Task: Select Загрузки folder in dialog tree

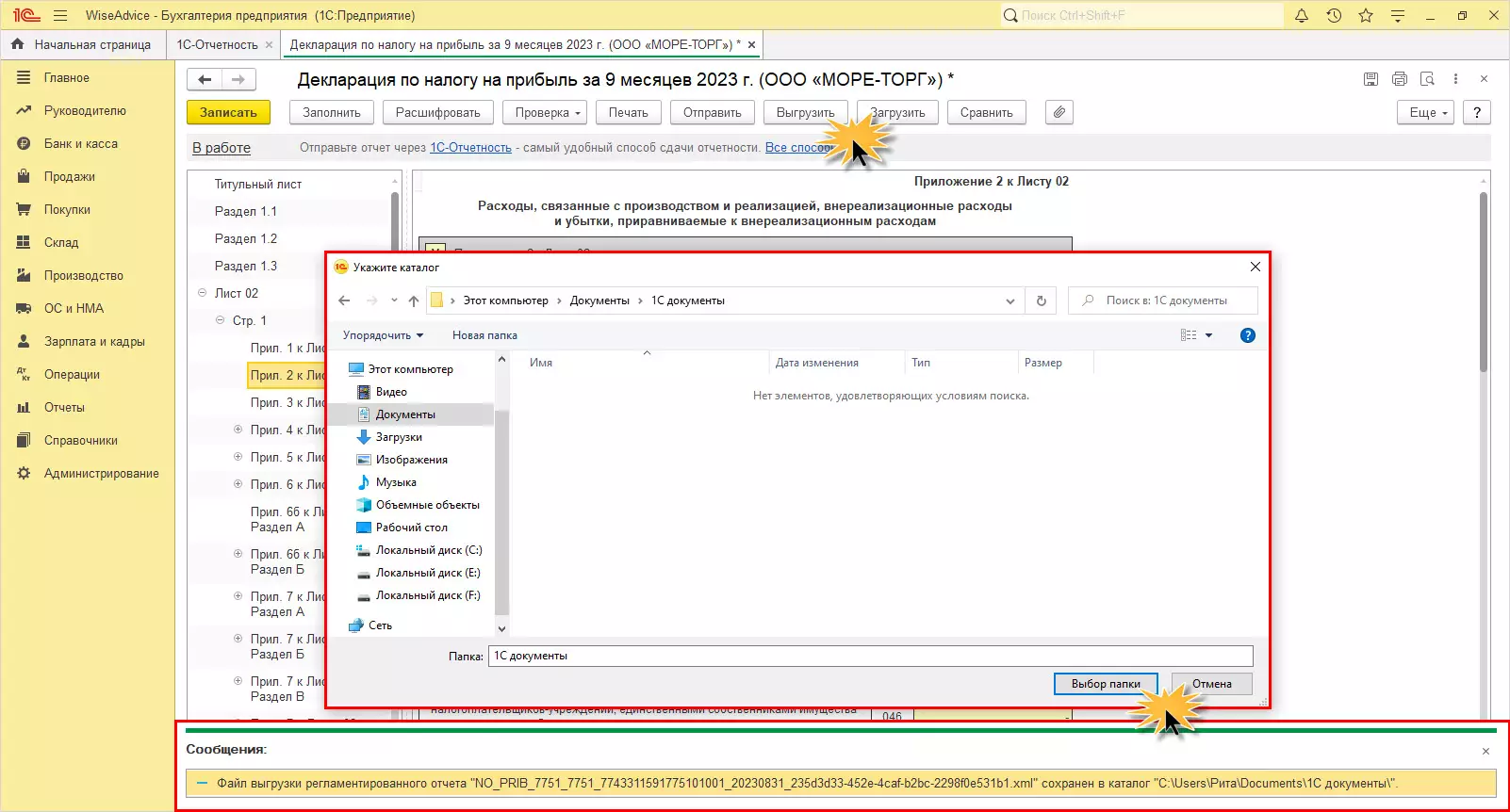Action: pos(399,437)
